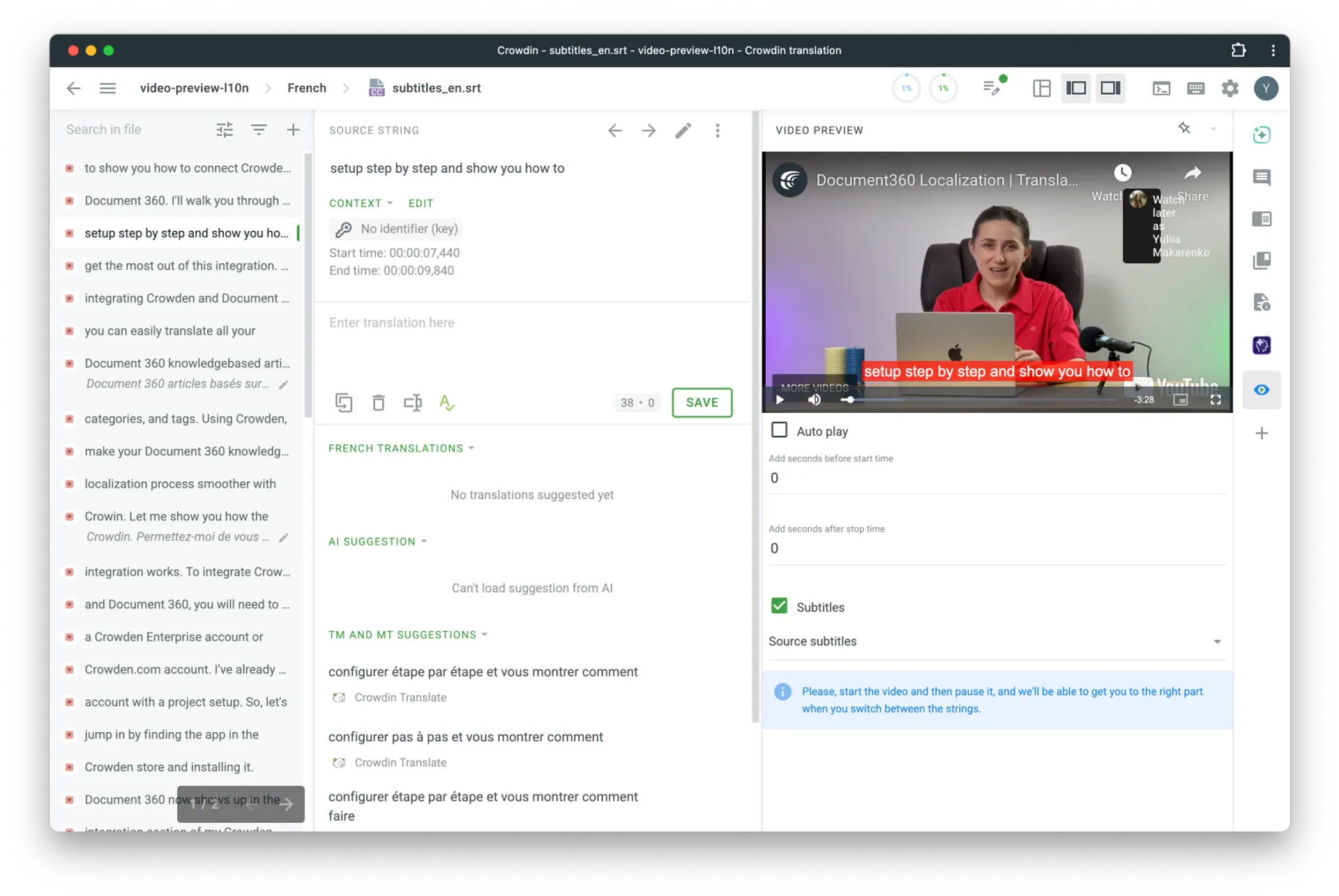Image resolution: width=1339 pixels, height=896 pixels.
Task: Open the file context sidebar panel
Action: click(x=1262, y=303)
